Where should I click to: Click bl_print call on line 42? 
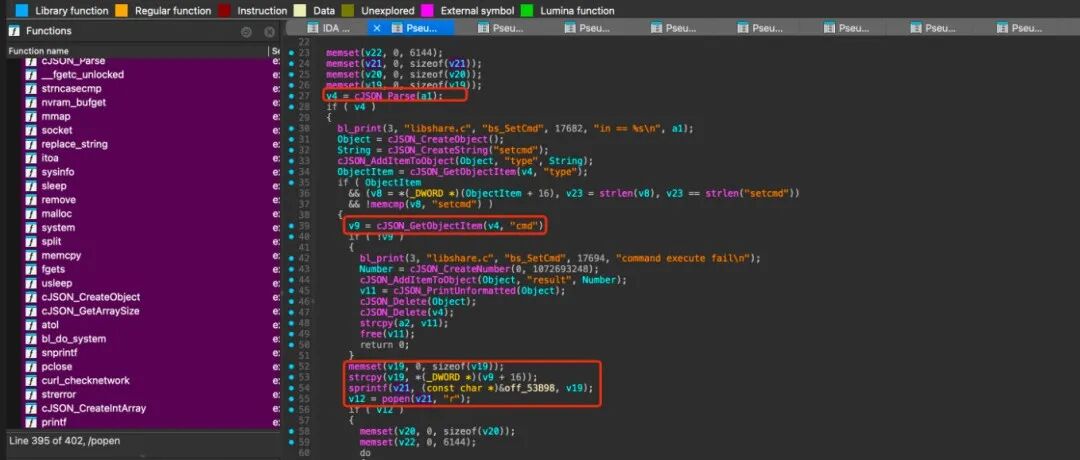[x=381, y=258]
